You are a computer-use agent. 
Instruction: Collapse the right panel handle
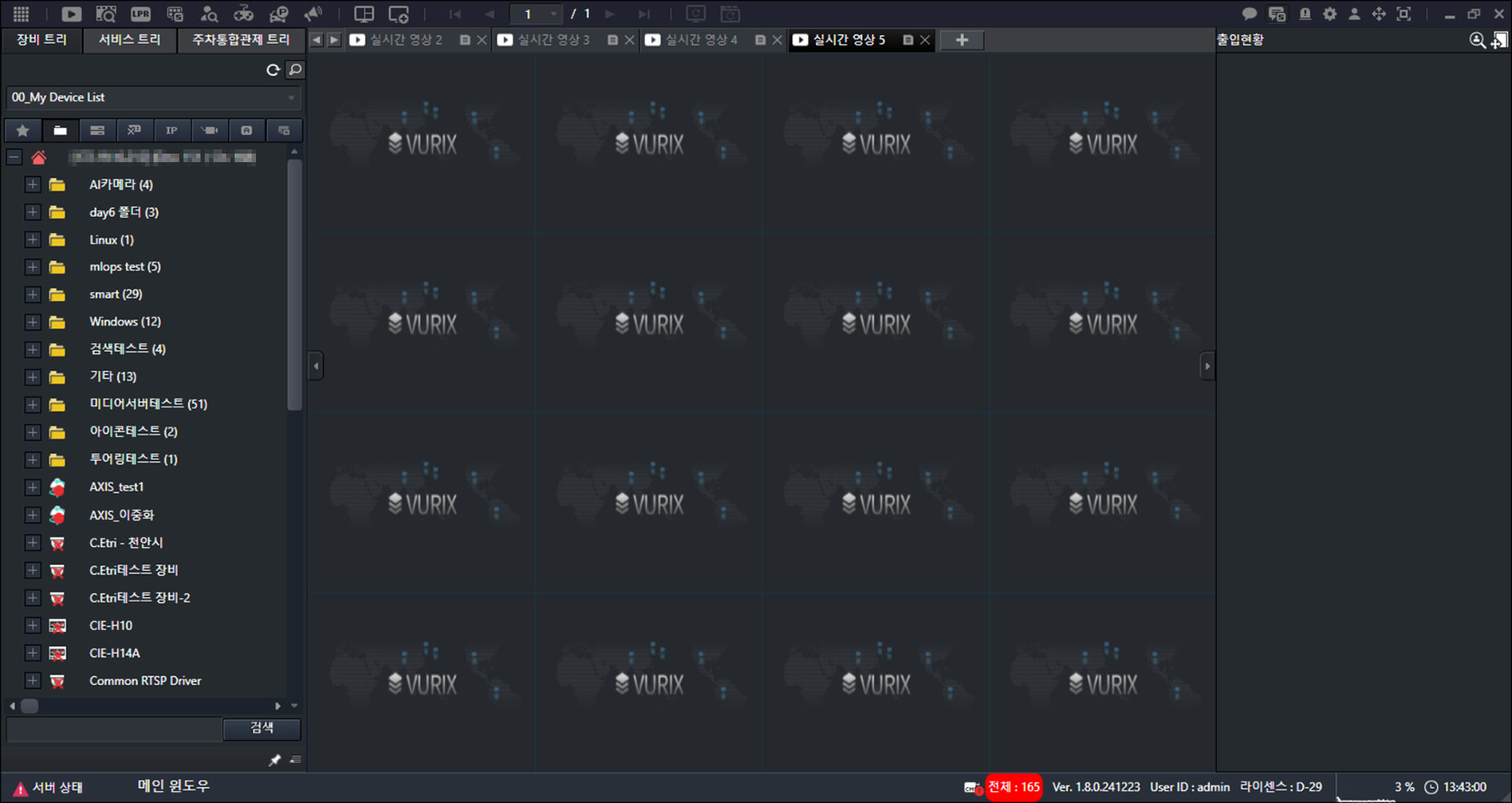tap(1207, 366)
